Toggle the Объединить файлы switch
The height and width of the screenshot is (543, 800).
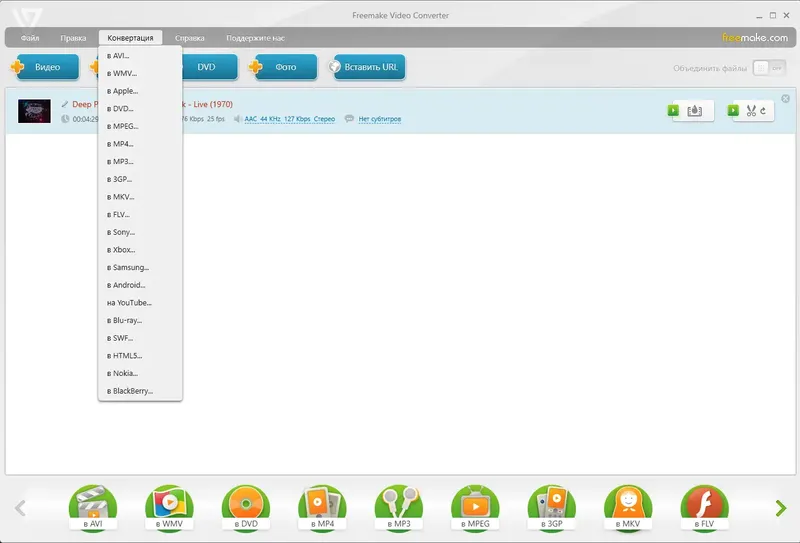tap(769, 68)
